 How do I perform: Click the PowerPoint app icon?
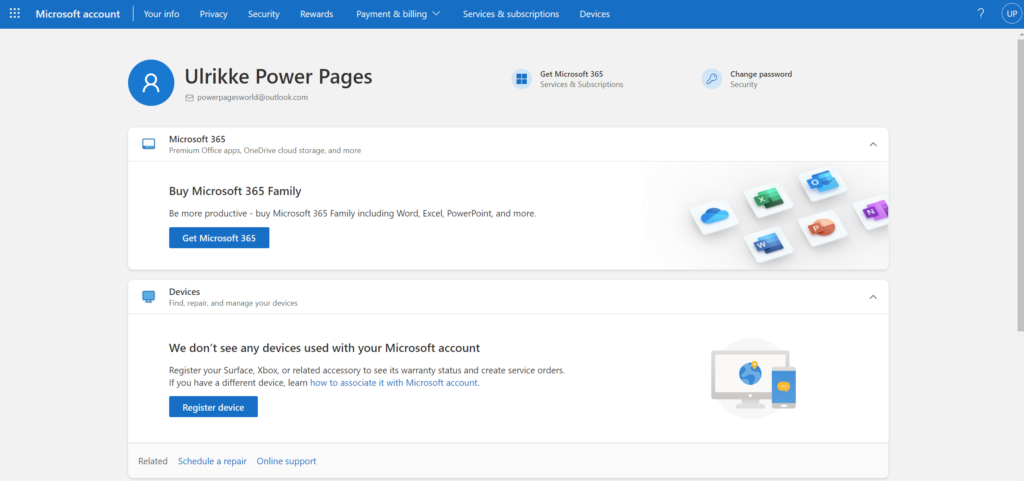coord(822,227)
